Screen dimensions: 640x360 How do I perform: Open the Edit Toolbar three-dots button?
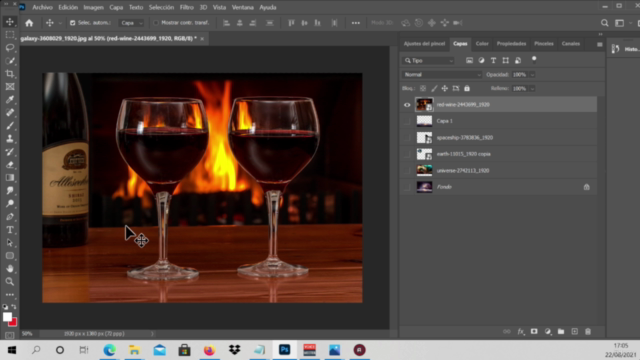[x=10, y=294]
